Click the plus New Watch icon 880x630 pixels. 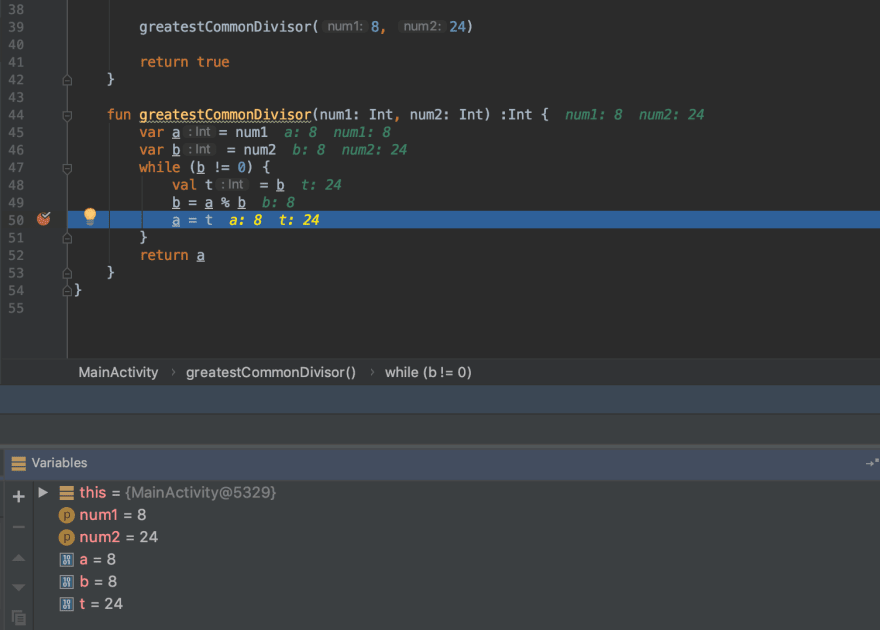[19, 496]
